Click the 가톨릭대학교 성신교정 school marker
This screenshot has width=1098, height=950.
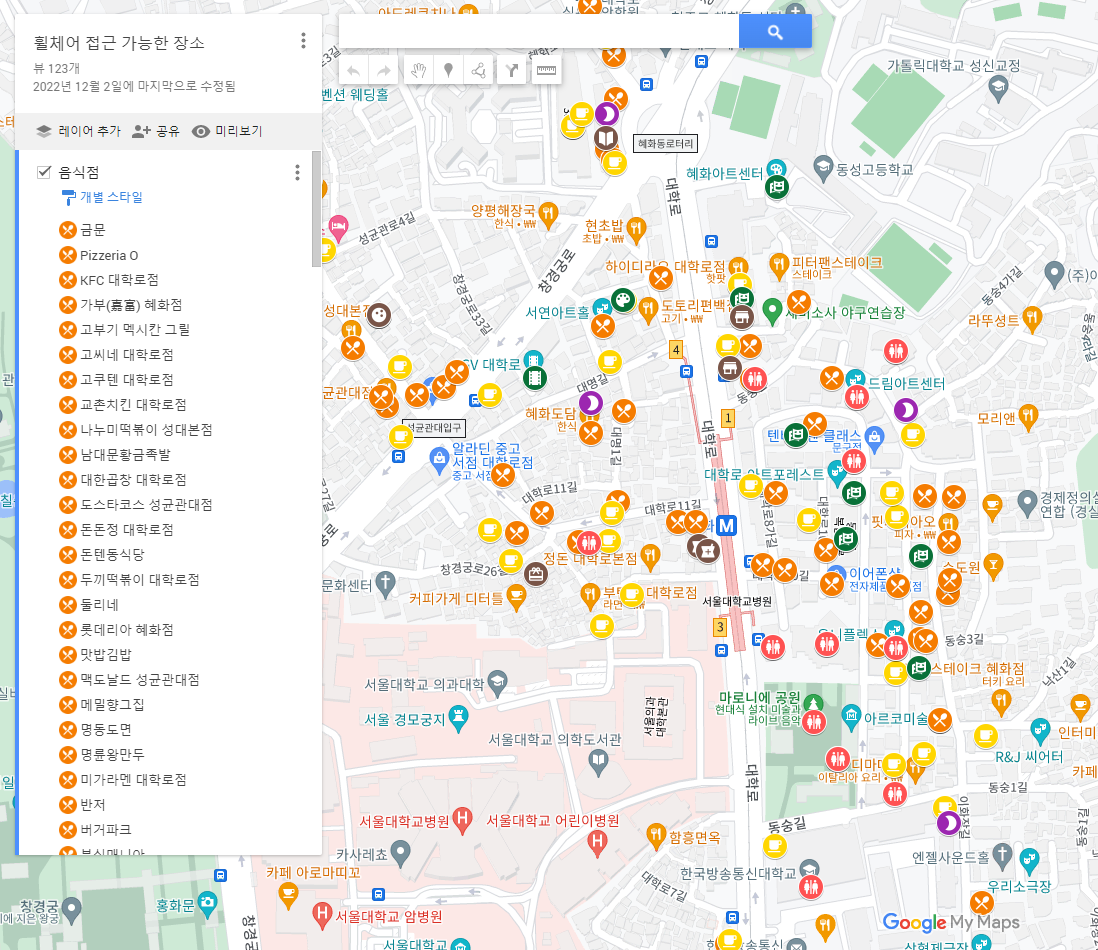(x=998, y=88)
